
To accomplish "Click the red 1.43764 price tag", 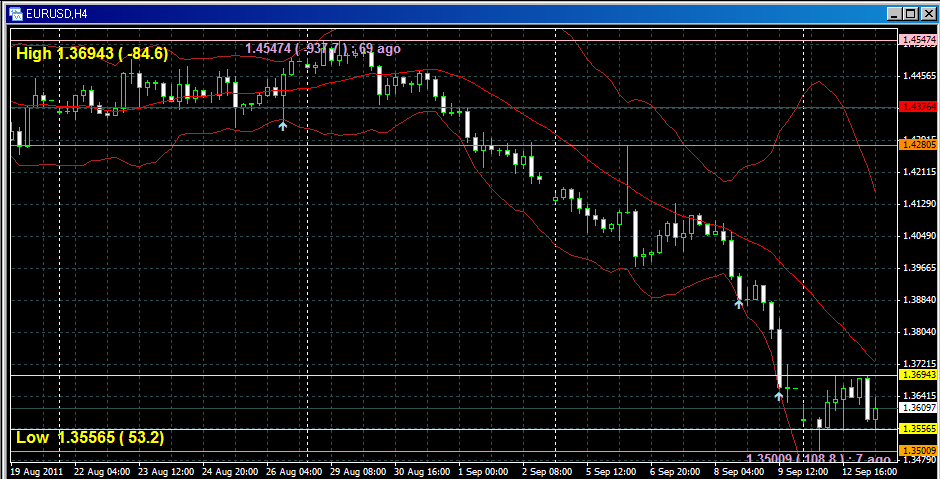I will [917, 106].
